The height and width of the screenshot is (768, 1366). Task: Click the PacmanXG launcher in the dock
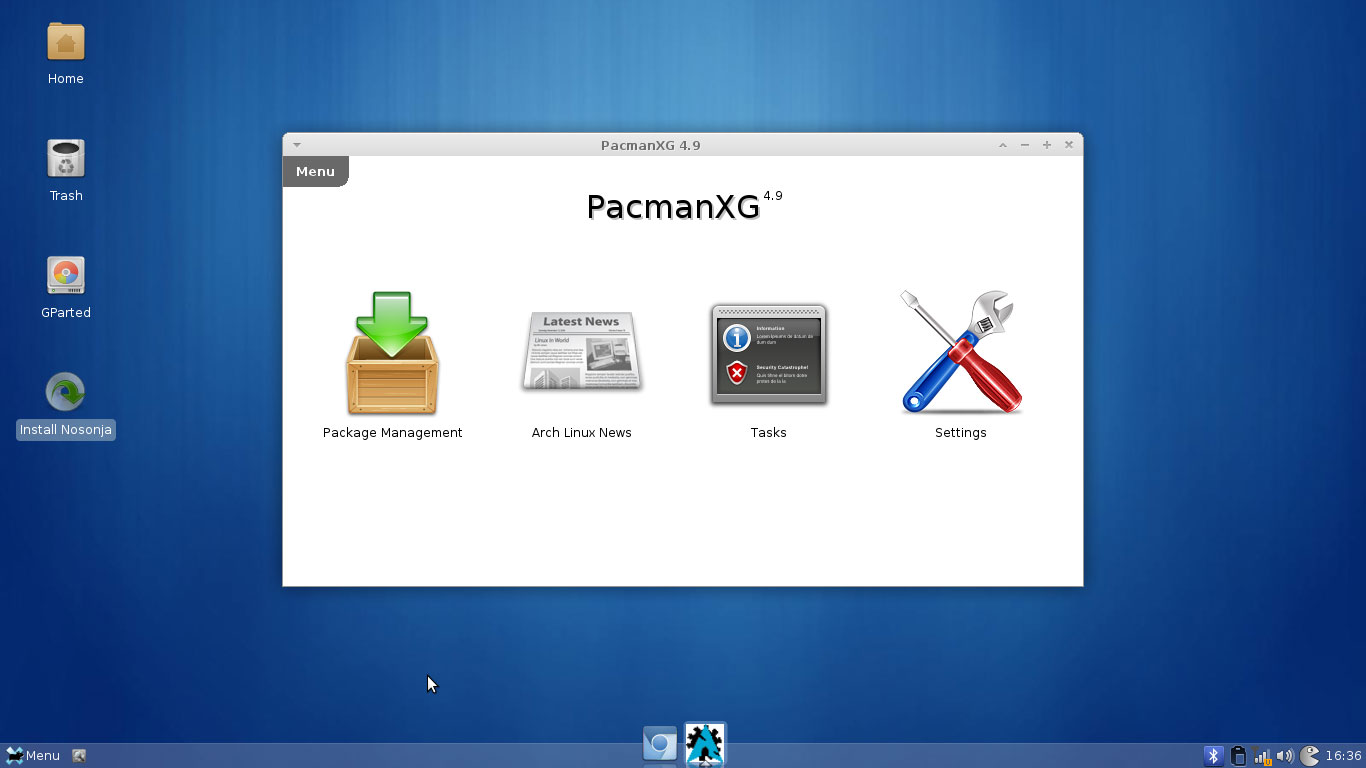(x=705, y=745)
